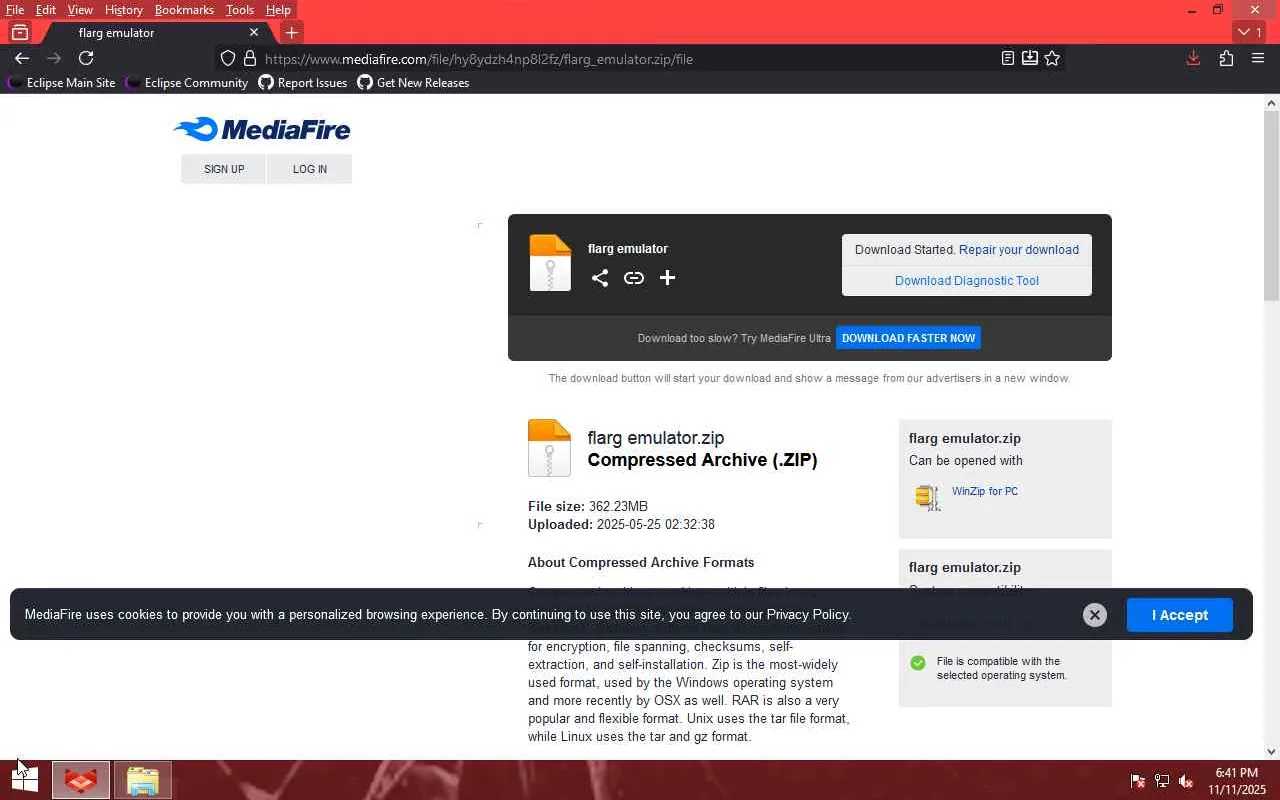Open the Edit menu
1280x800 pixels.
(x=46, y=10)
